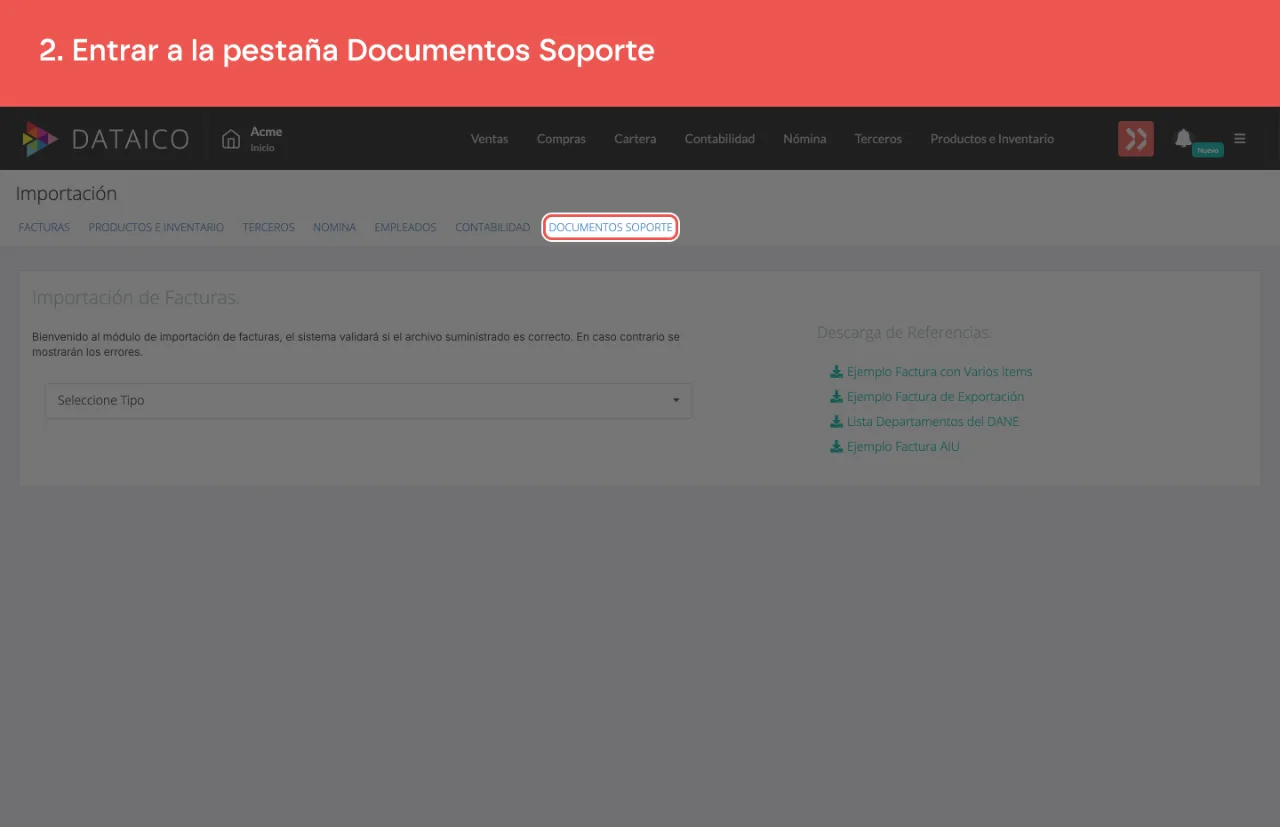The height and width of the screenshot is (827, 1280).
Task: Download Lista Departamentos del DANE link
Action: 933,422
